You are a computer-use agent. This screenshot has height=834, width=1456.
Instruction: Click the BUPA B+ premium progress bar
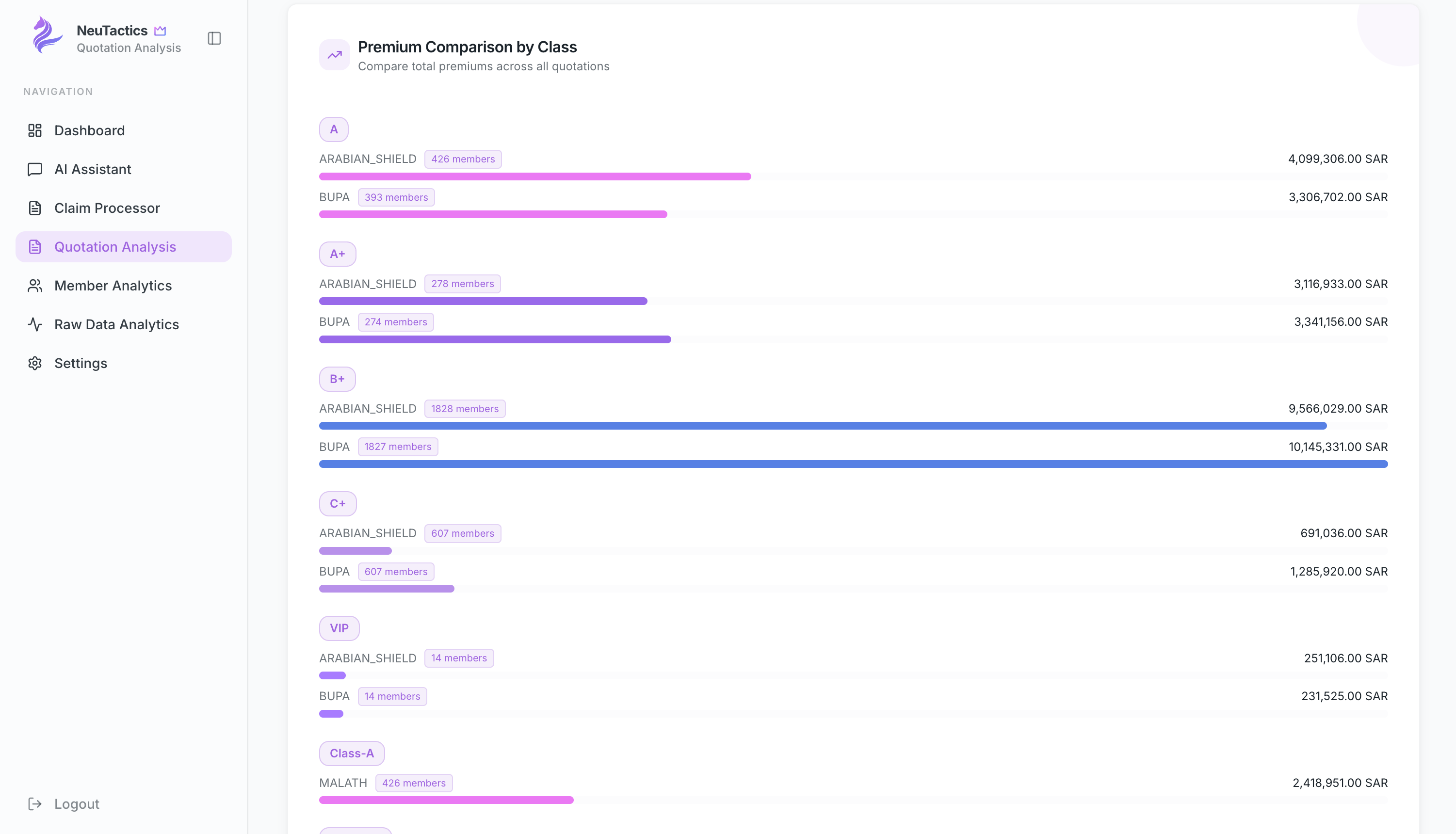tap(854, 464)
